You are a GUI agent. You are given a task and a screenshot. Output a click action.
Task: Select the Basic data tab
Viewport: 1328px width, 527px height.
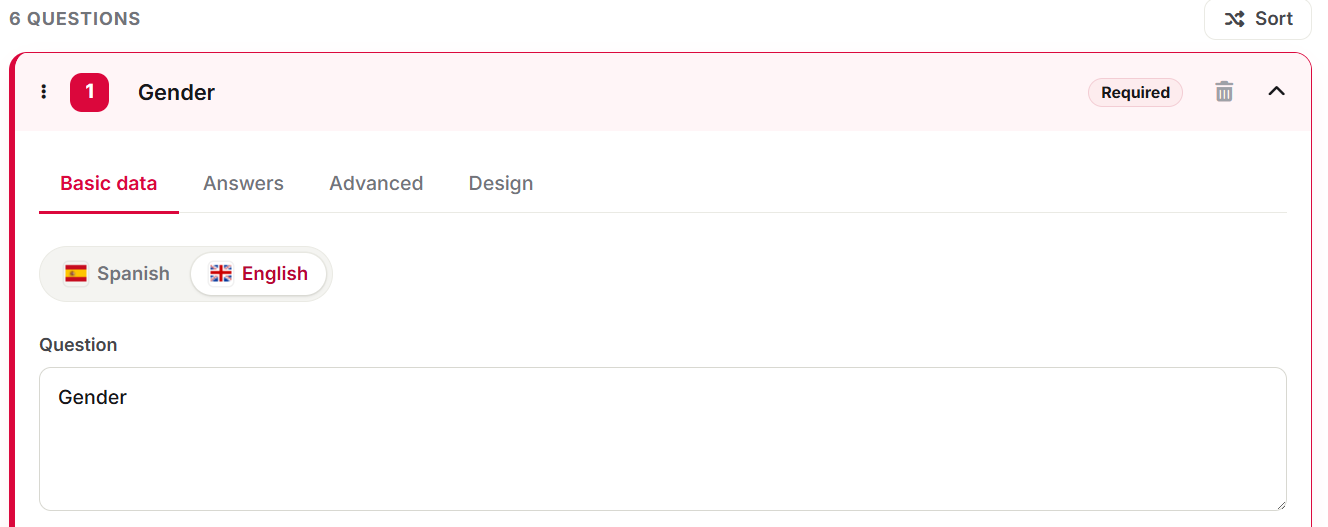coord(109,184)
